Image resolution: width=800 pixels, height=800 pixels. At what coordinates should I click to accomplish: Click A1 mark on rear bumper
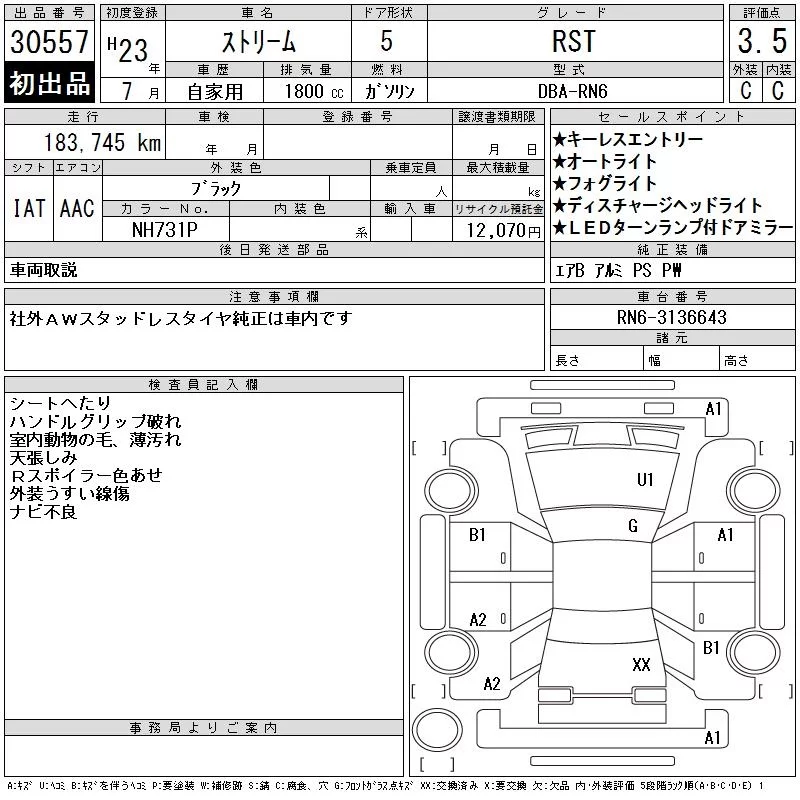[x=712, y=737]
